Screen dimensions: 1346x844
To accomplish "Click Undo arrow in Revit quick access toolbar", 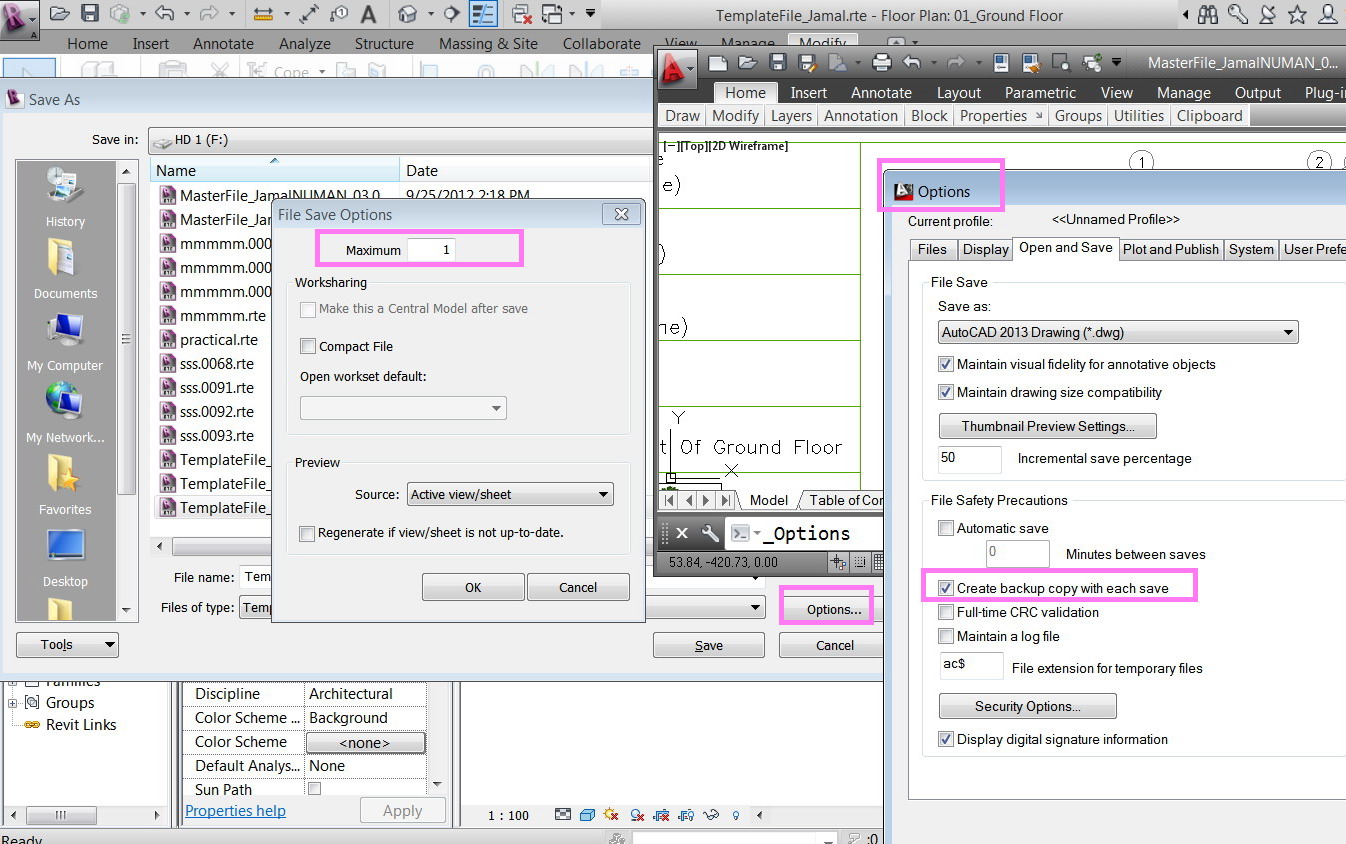I will [165, 14].
